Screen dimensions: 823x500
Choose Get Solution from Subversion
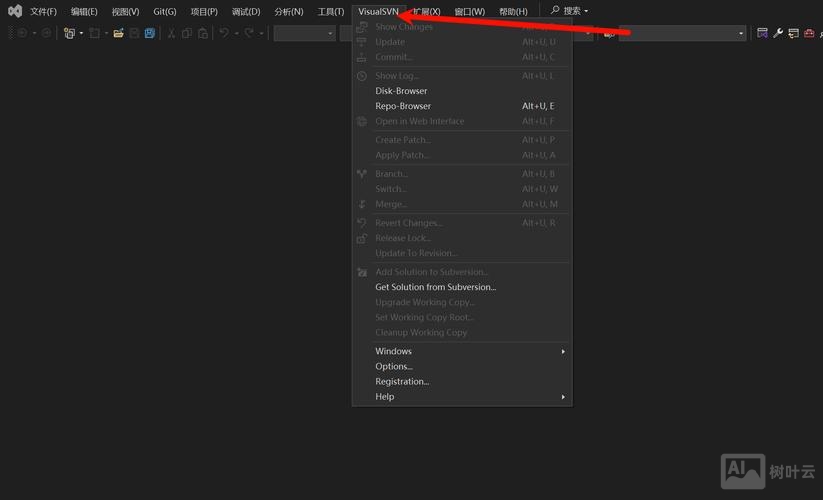pyautogui.click(x=435, y=287)
